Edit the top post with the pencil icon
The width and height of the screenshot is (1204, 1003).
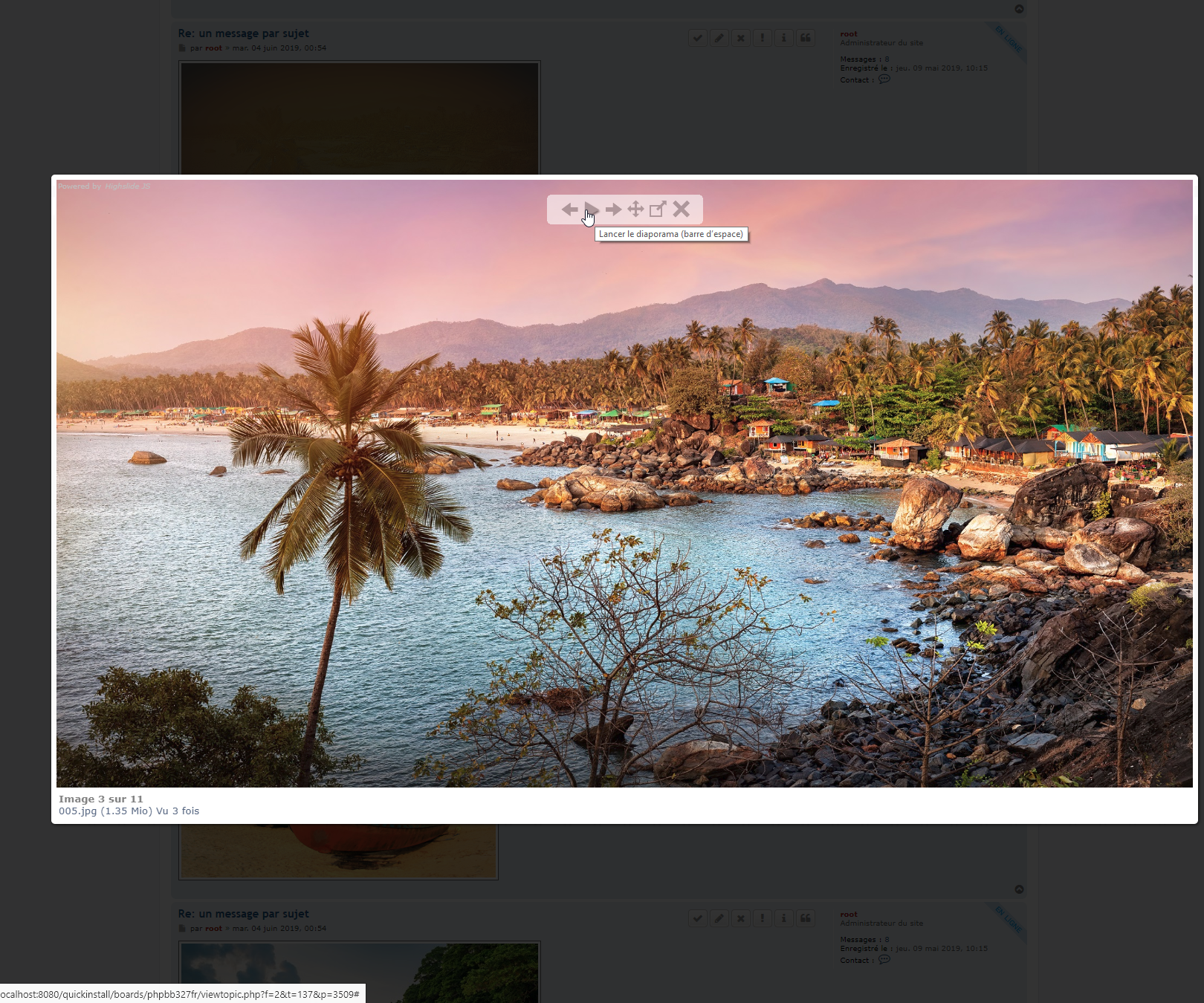[719, 38]
